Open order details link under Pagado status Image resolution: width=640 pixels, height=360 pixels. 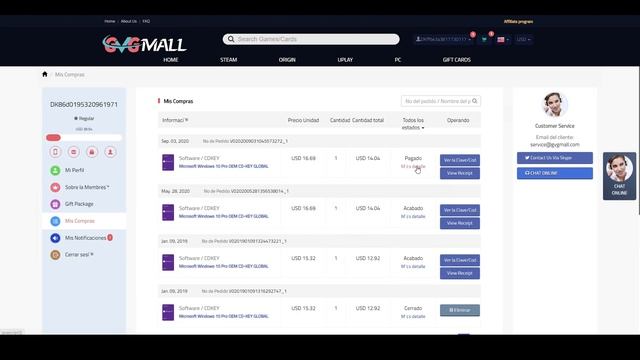(x=413, y=167)
